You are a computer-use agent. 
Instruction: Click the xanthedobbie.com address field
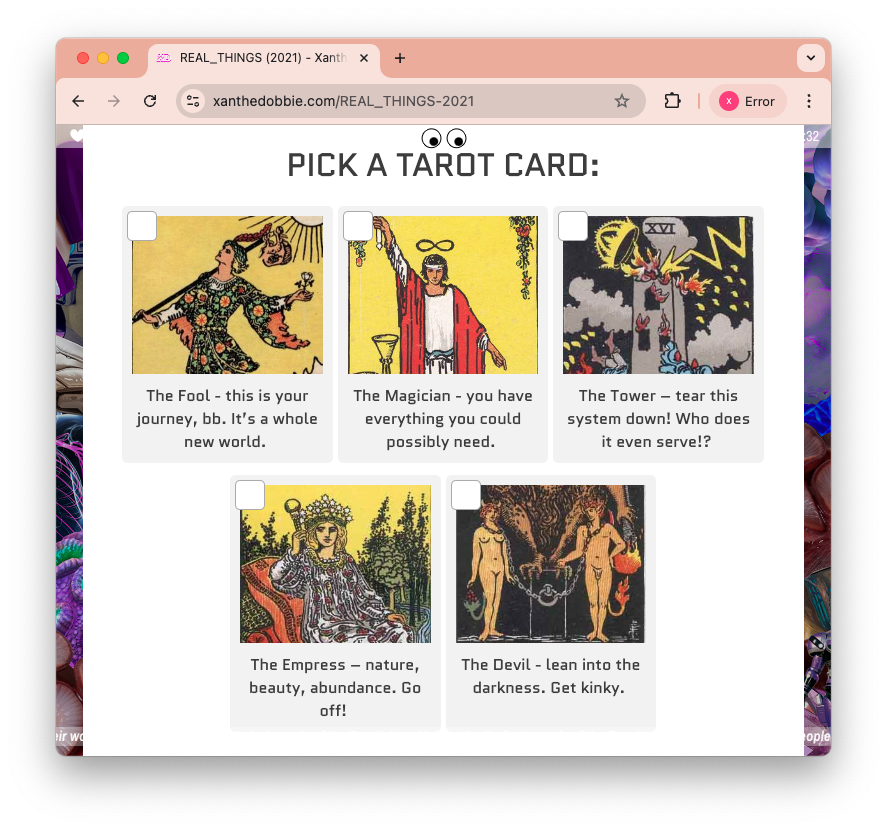click(411, 101)
